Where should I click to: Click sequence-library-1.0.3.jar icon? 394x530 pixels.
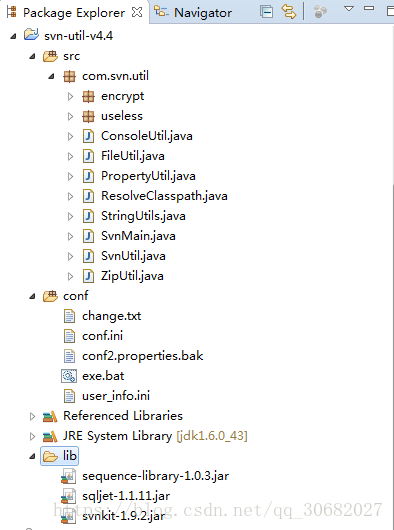(69, 476)
